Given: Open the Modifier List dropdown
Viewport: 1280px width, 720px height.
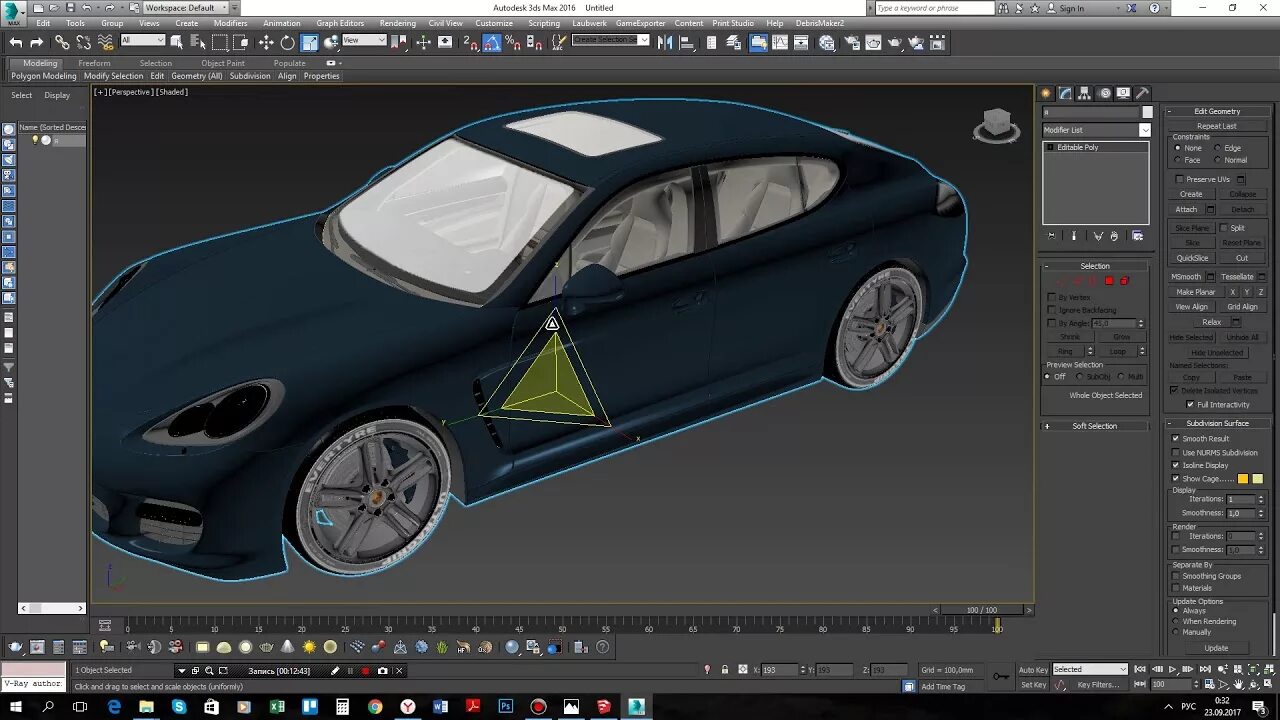Looking at the screenshot, I should [1097, 130].
